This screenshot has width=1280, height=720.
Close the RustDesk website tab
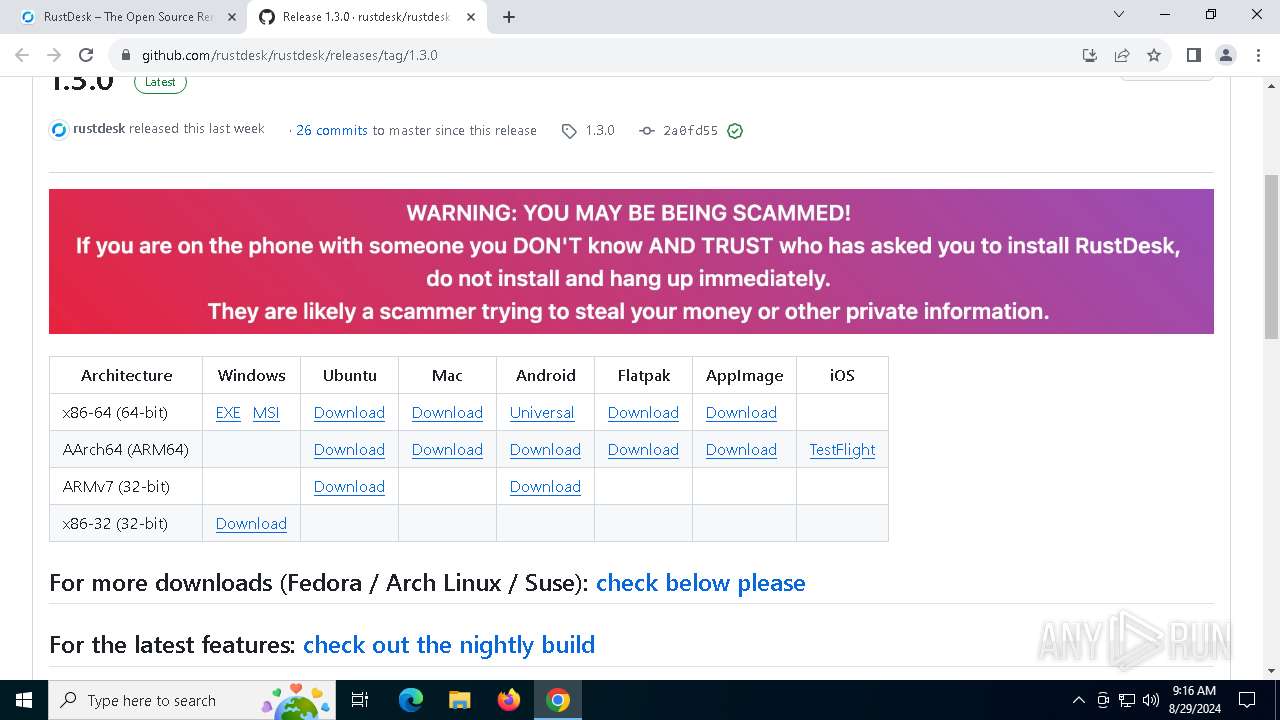(x=231, y=17)
